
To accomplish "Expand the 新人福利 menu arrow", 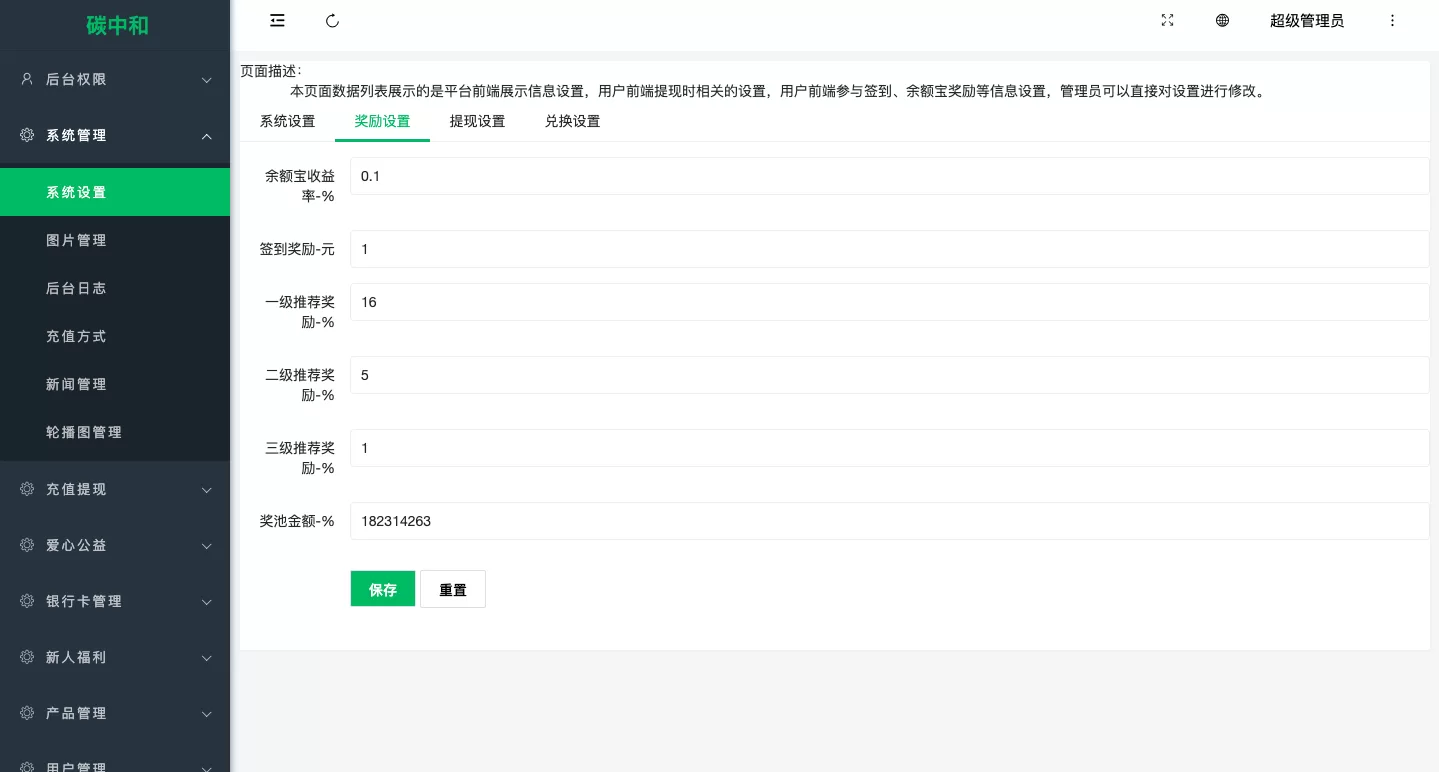I will pyautogui.click(x=207, y=658).
